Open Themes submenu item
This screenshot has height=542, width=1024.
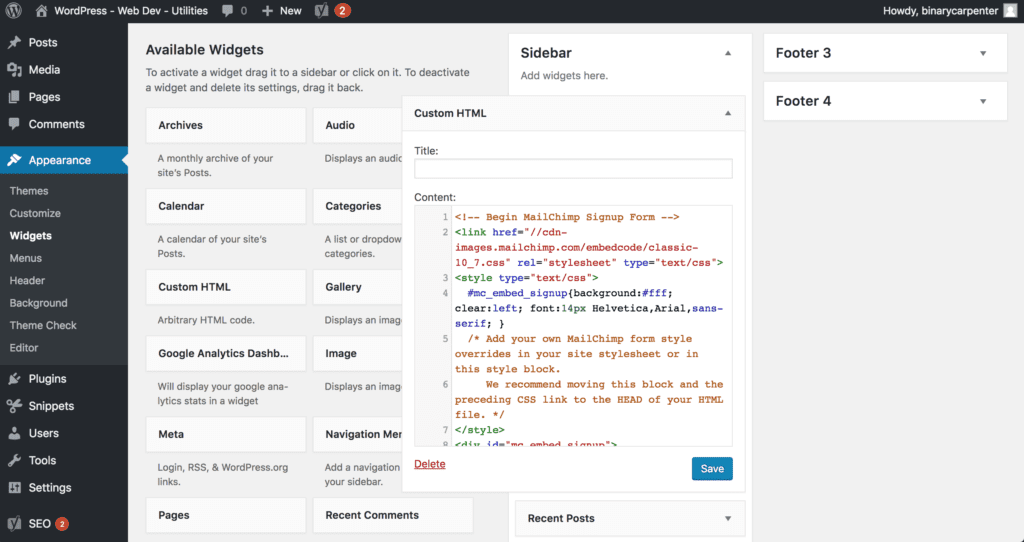(29, 191)
